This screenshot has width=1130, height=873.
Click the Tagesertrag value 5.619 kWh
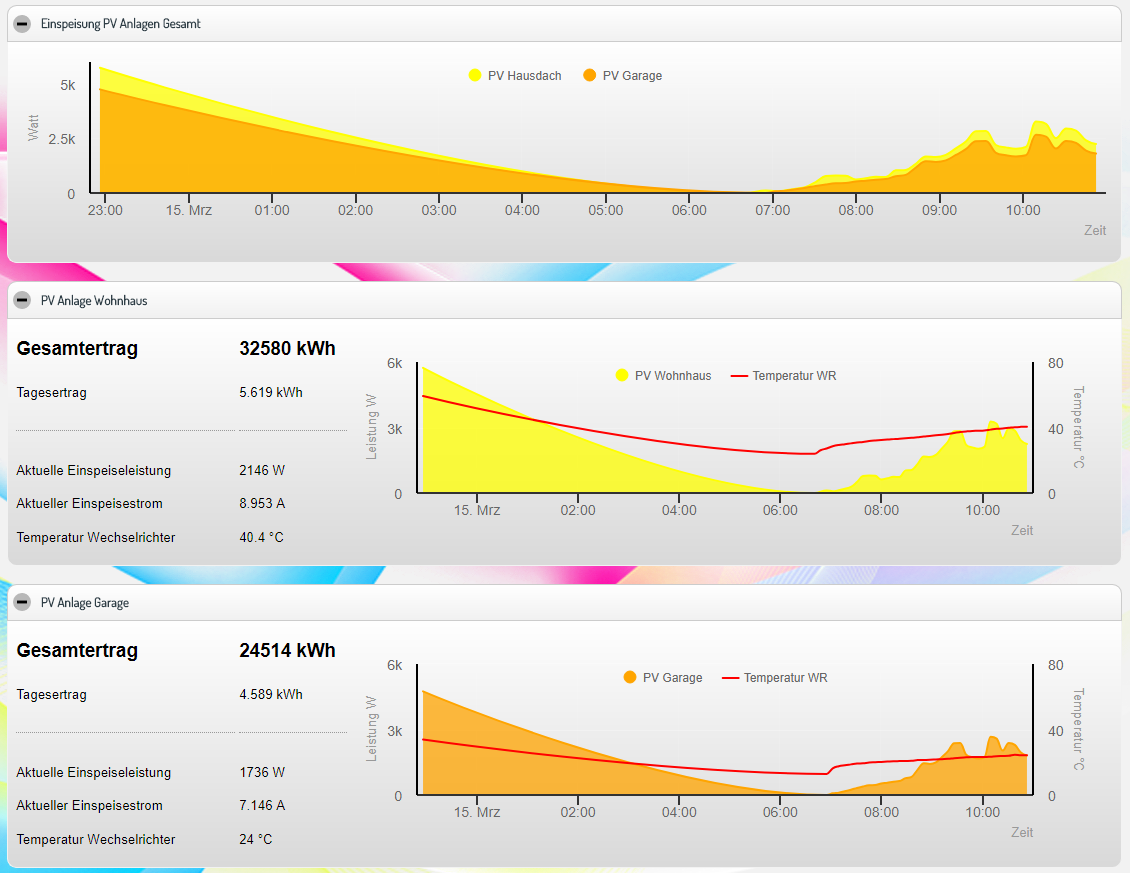coord(271,392)
